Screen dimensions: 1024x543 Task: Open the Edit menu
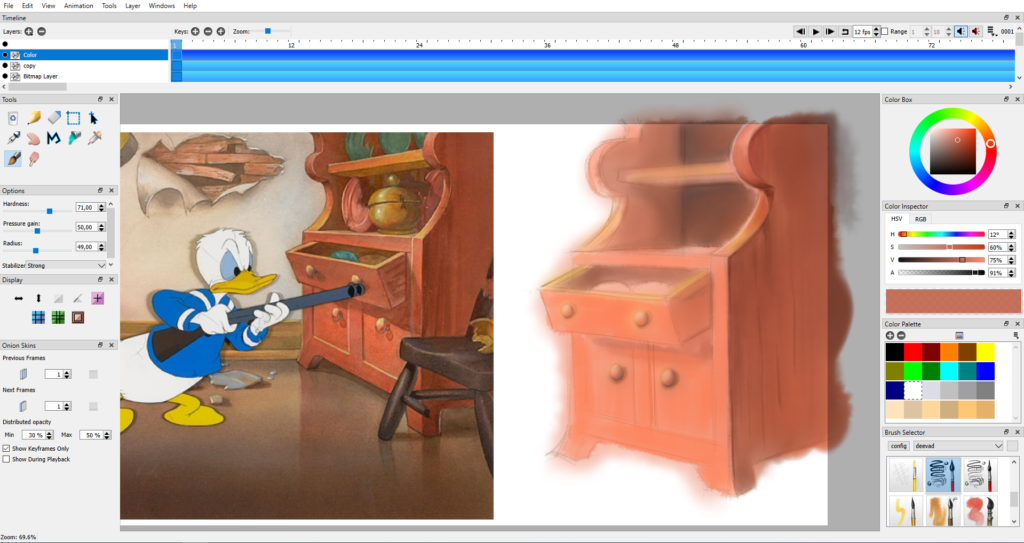tap(27, 5)
